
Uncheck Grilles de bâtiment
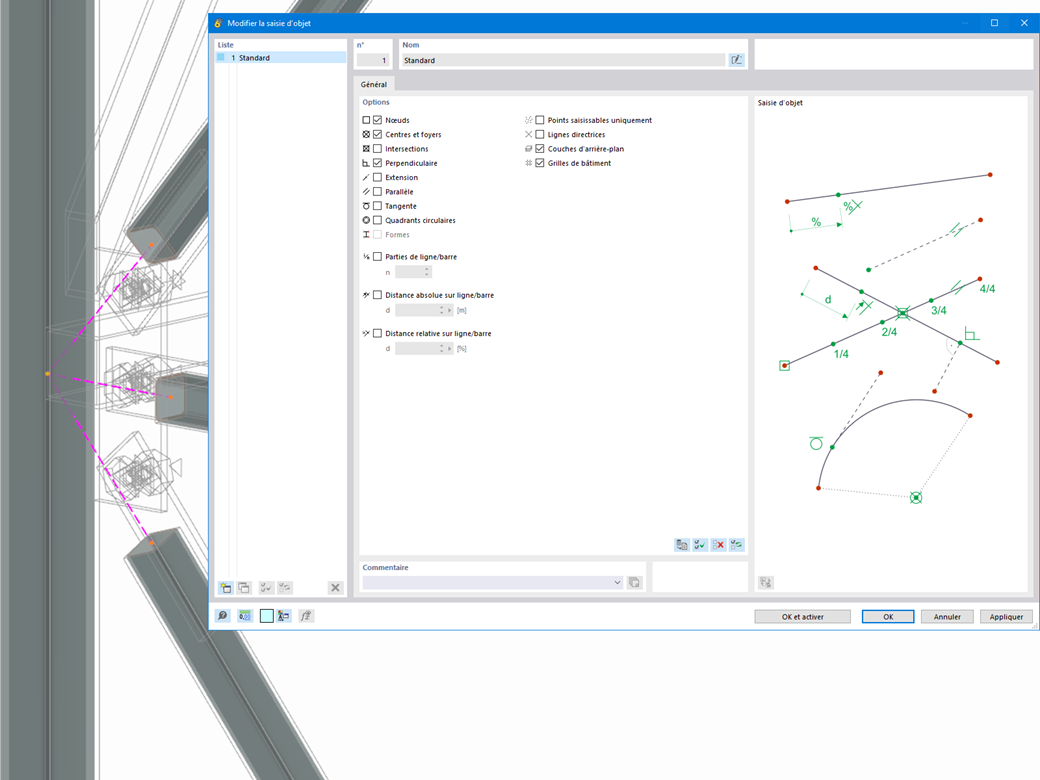click(x=540, y=163)
